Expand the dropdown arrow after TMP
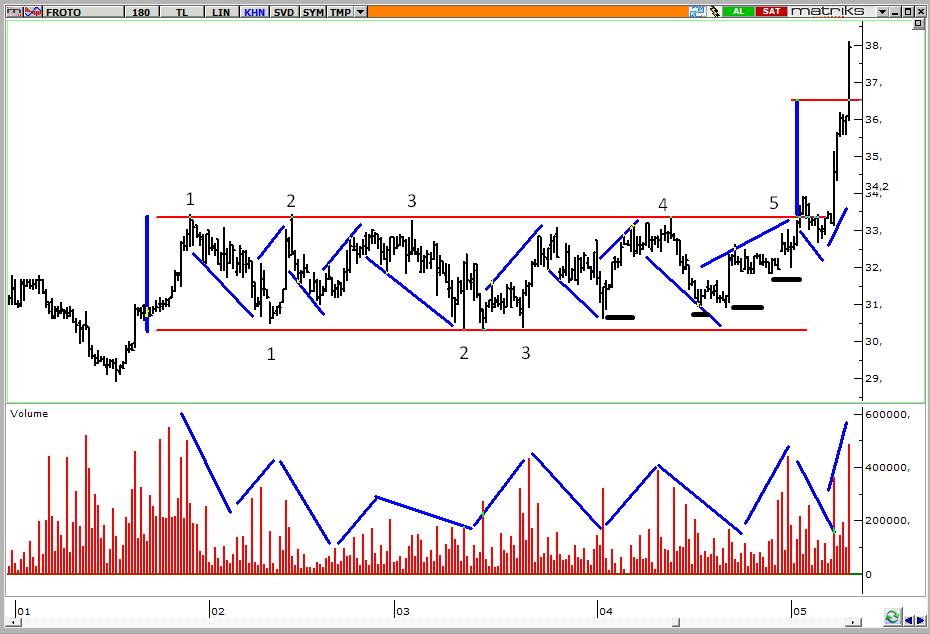930x634 pixels. pos(361,12)
